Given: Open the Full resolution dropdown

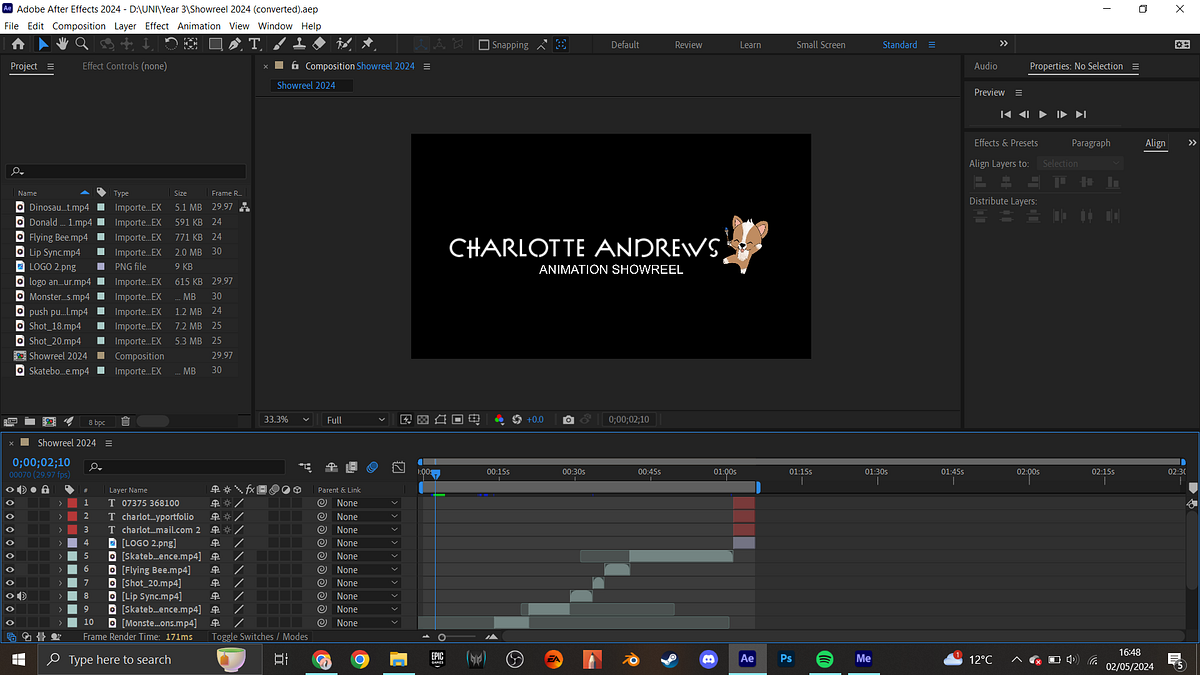Looking at the screenshot, I should 355,419.
